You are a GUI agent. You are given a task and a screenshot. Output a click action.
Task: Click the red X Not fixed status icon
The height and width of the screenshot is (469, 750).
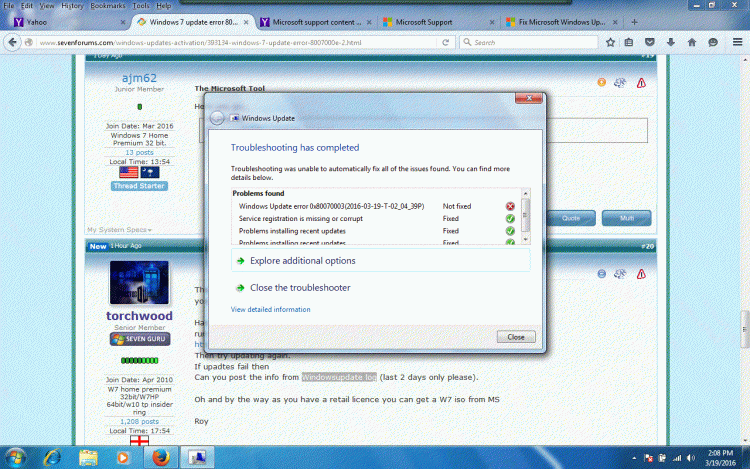coord(510,206)
